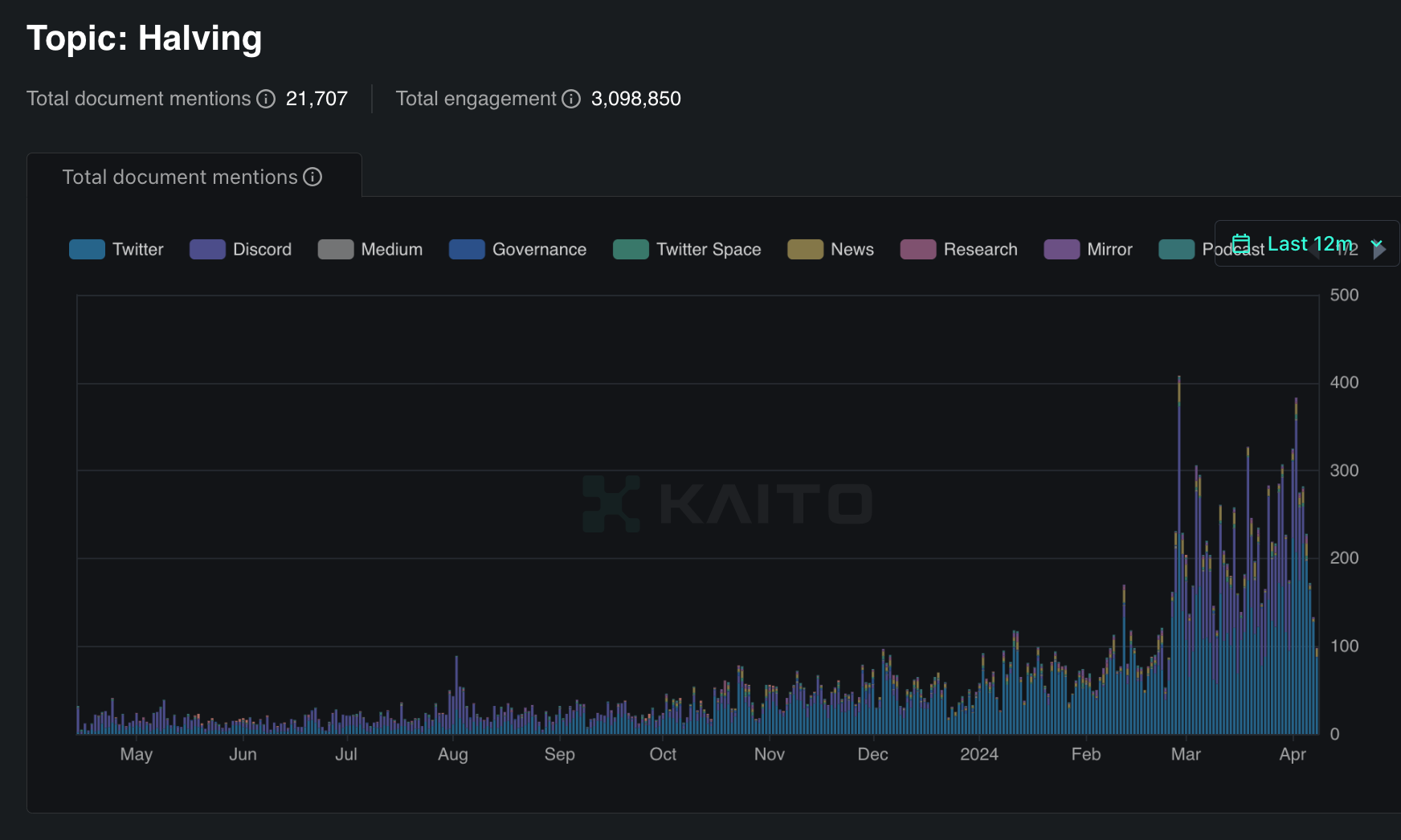Click the 21,707 mentions value
The width and height of the screenshot is (1401, 840).
click(x=317, y=99)
